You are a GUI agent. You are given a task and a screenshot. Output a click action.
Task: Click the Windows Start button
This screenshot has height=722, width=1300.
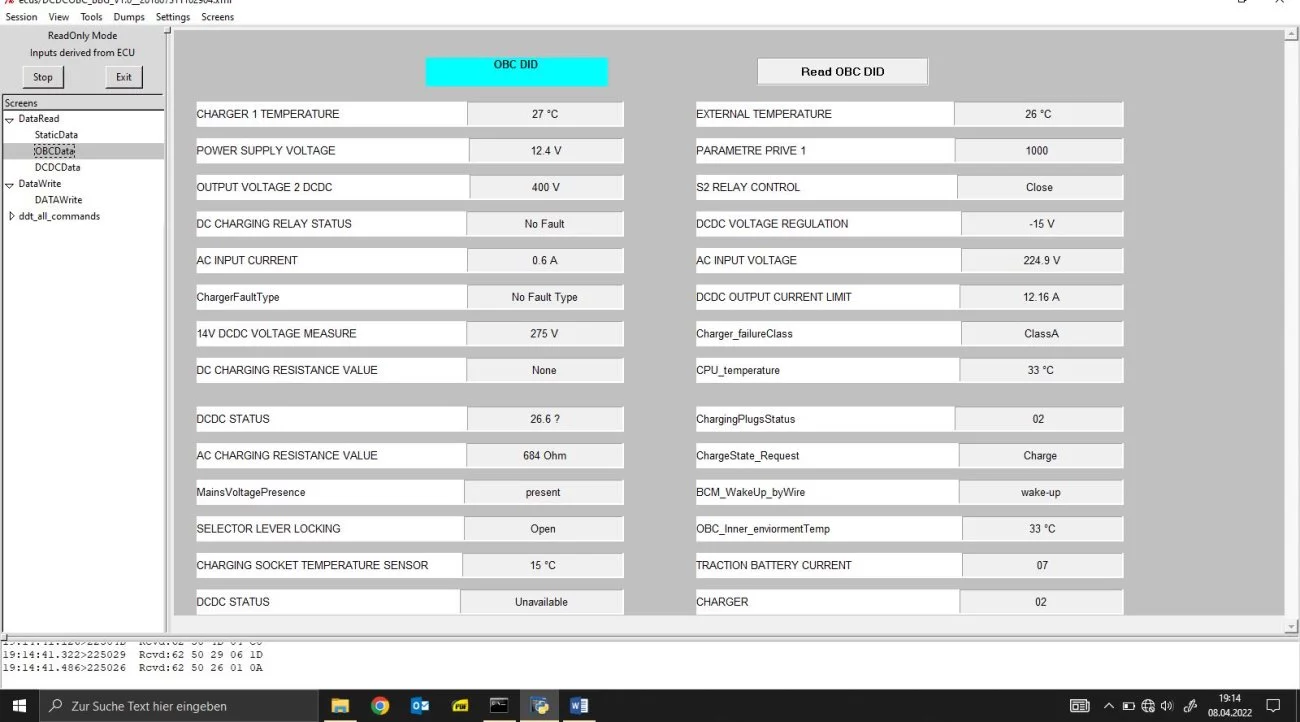19,706
